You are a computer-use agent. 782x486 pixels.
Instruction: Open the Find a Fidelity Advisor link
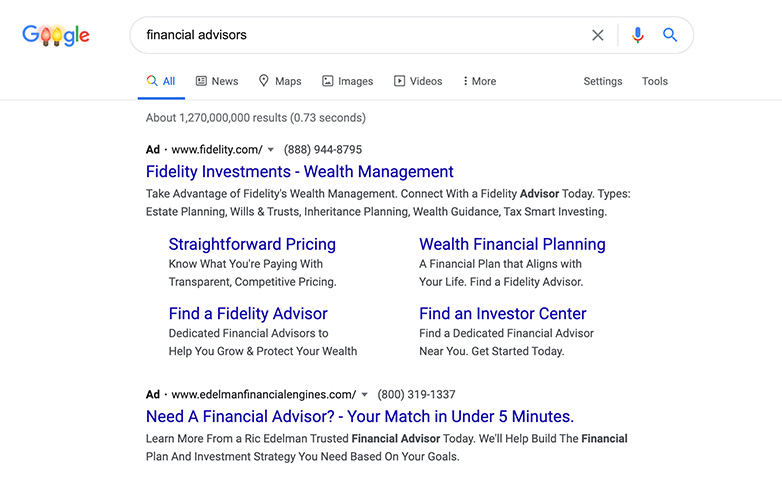(x=248, y=313)
